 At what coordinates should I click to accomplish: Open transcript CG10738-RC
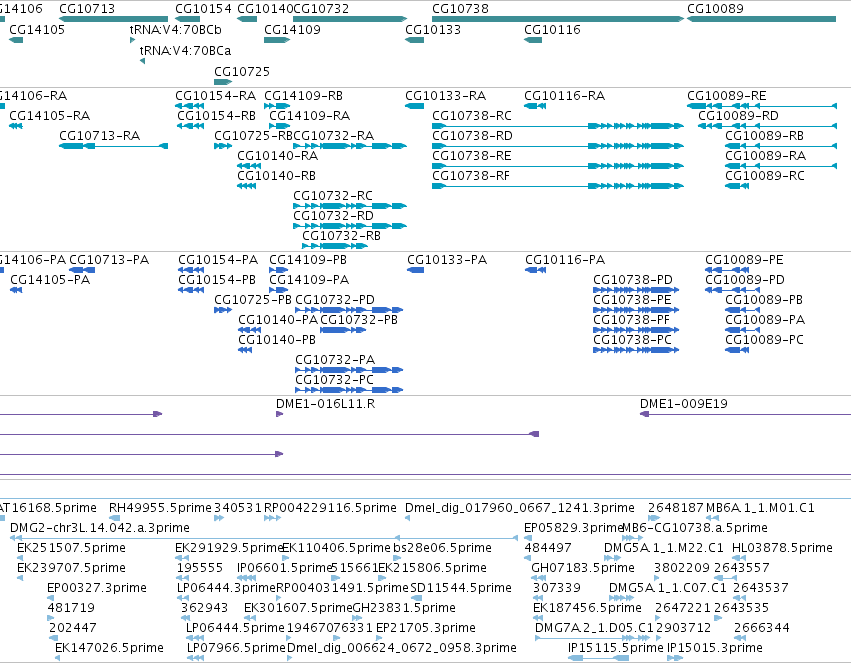[x=472, y=116]
